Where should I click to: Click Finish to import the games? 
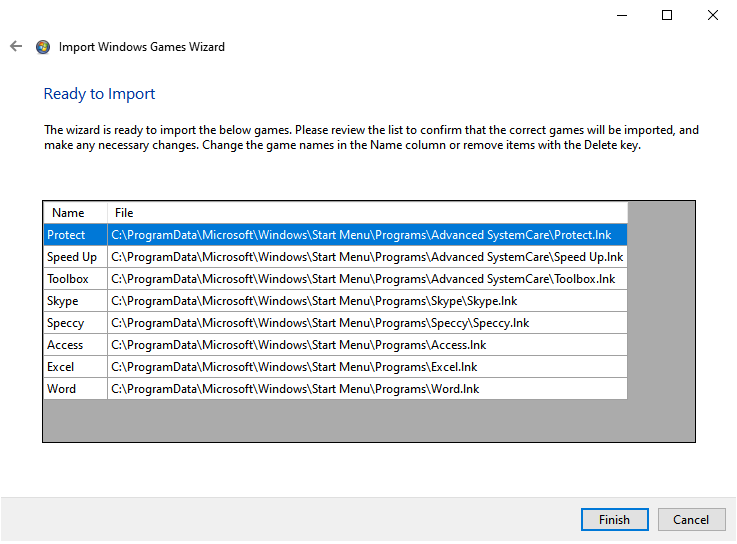614,519
